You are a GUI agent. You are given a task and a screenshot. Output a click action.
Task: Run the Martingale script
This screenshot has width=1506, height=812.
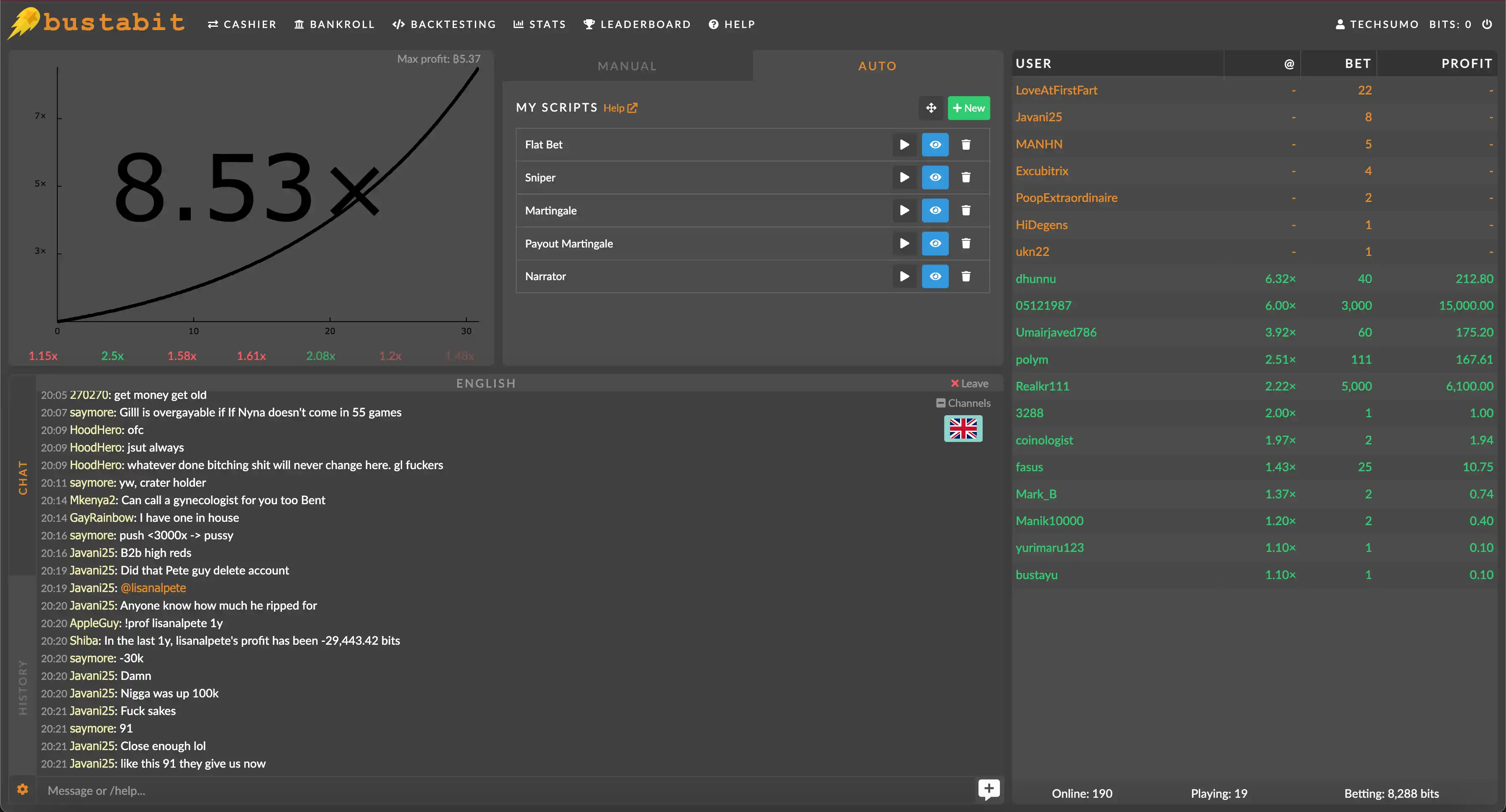[x=904, y=210]
